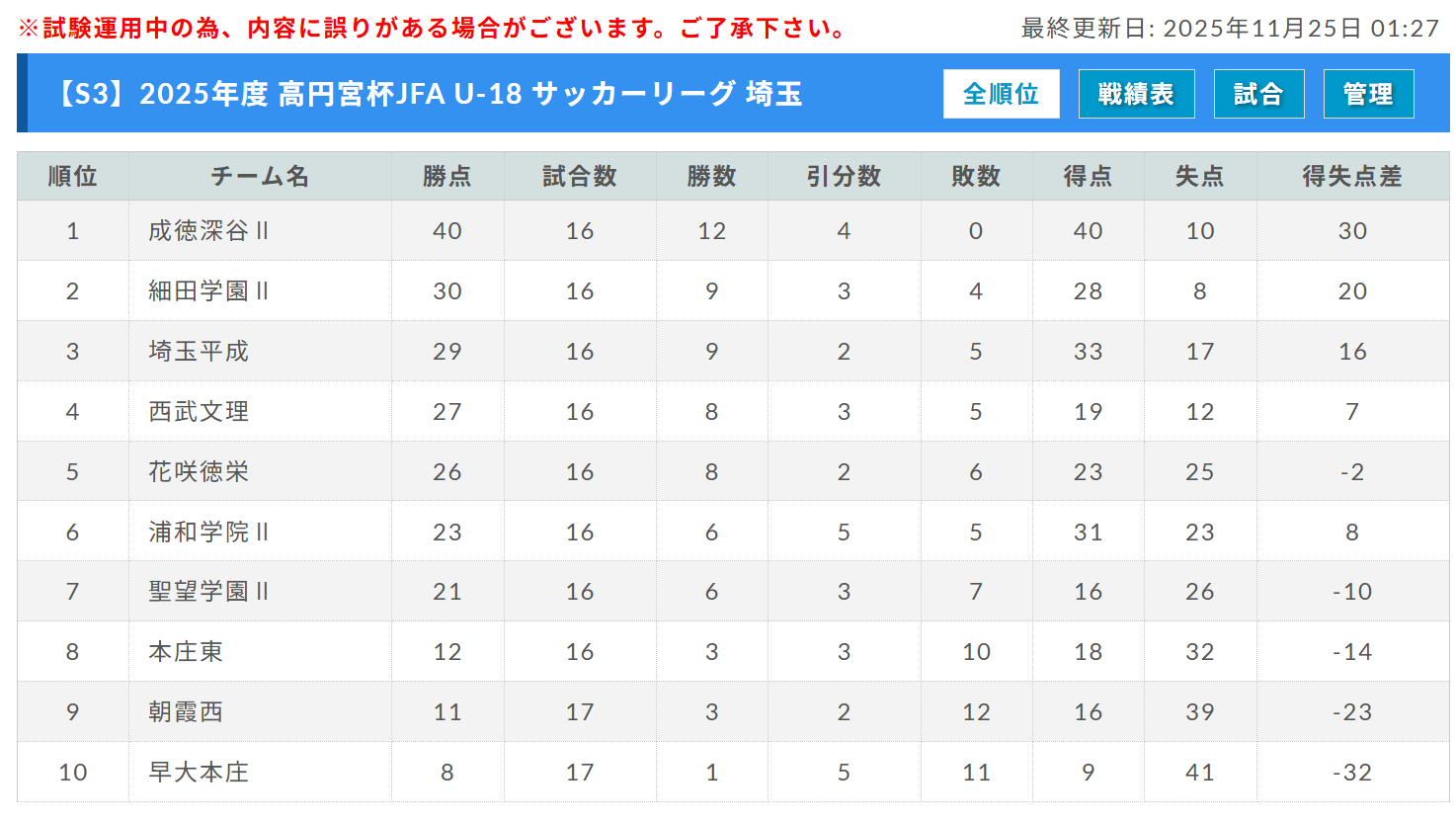Image resolution: width=1456 pixels, height=822 pixels.
Task: Click the 得点 column header
Action: [x=1088, y=176]
